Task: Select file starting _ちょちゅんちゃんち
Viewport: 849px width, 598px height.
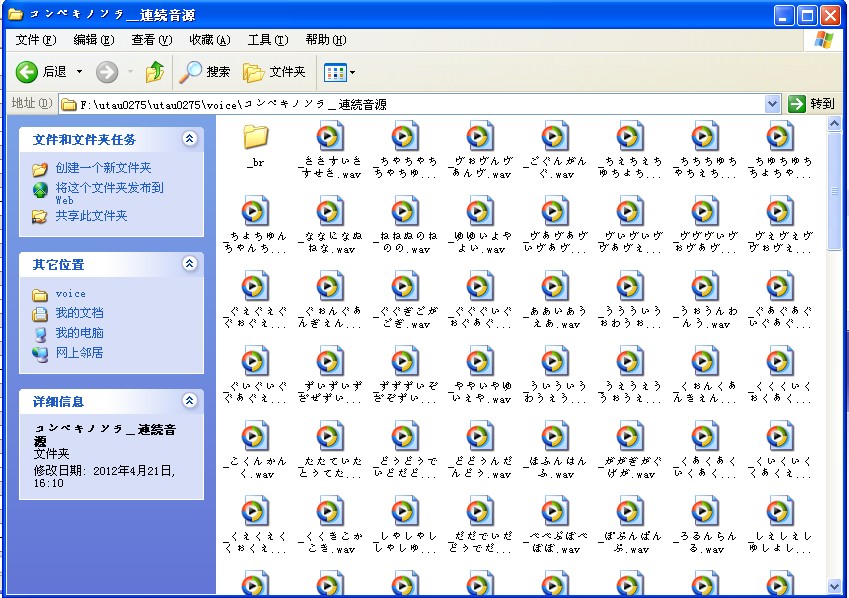Action: [x=256, y=225]
